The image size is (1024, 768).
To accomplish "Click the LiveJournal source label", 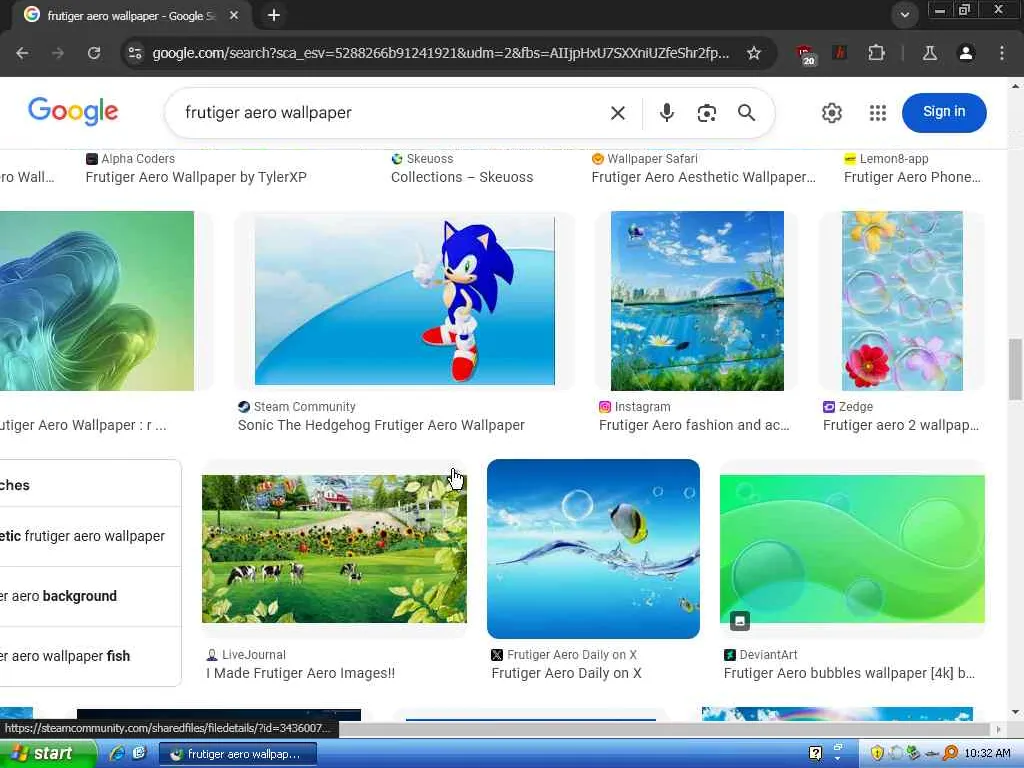I will pos(253,655).
